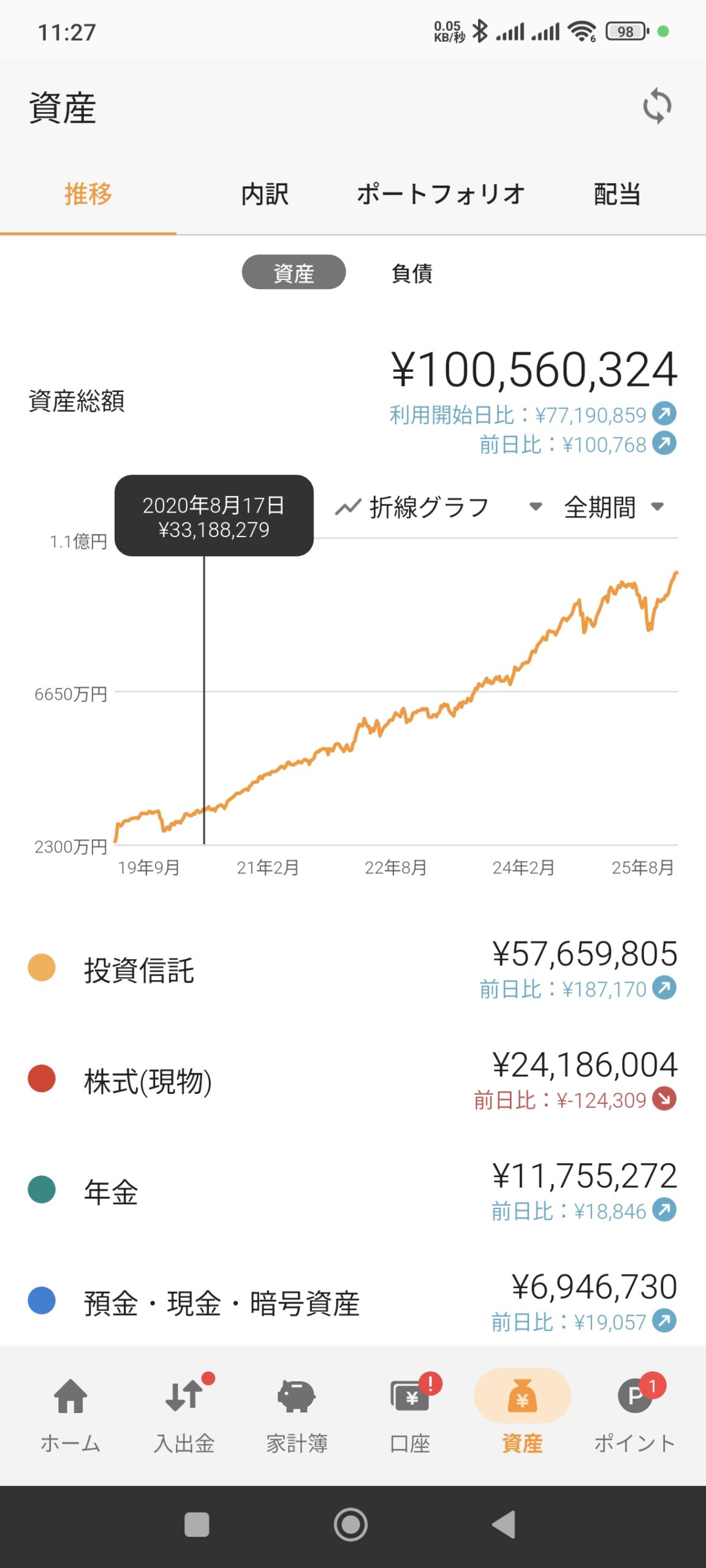Switch to the 内訳 tab
The height and width of the screenshot is (1568, 706).
coord(265,194)
